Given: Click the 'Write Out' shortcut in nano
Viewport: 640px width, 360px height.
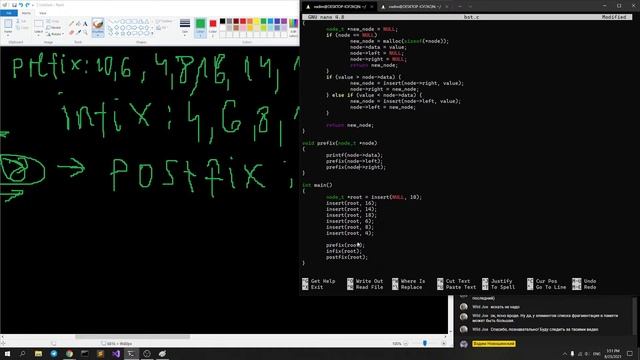Looking at the screenshot, I should (365, 281).
